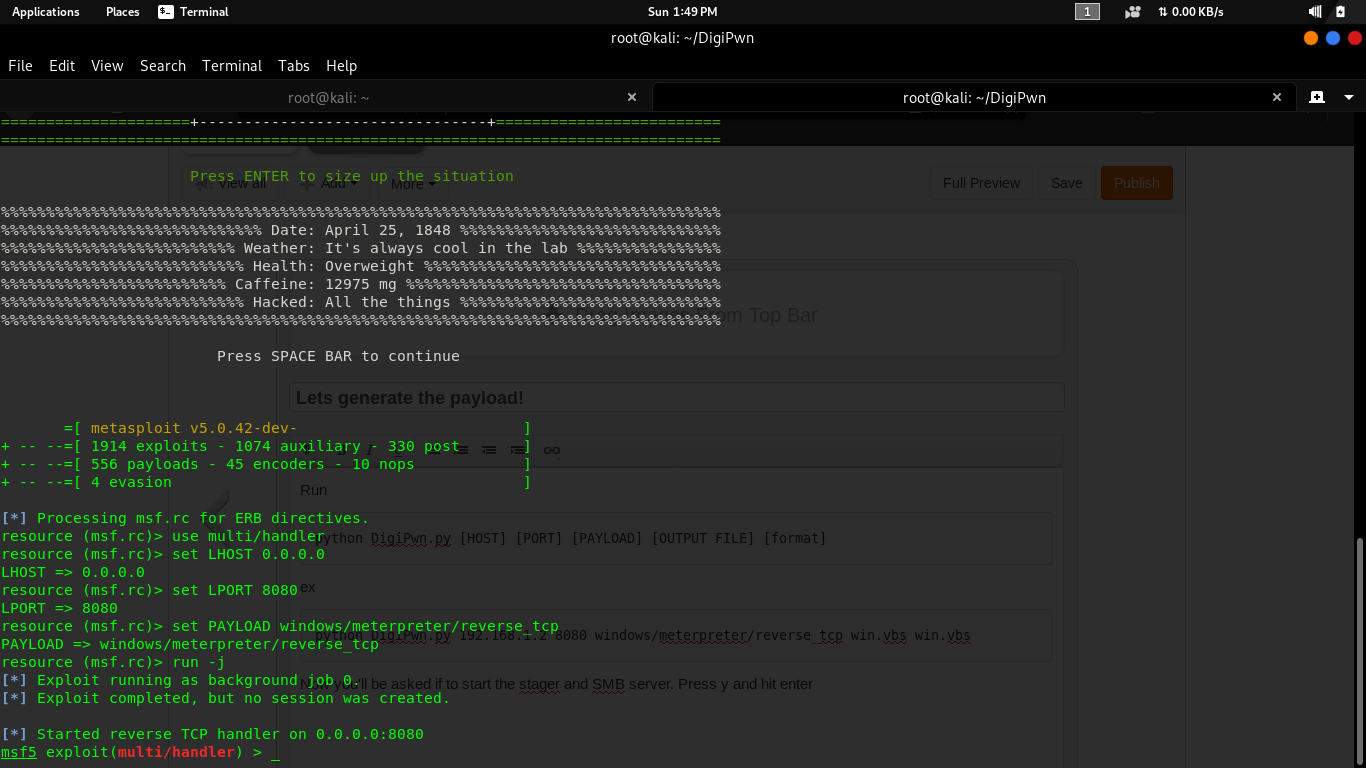The width and height of the screenshot is (1366, 768).
Task: Open the clock showing Sun 1:49 PM
Action: (x=682, y=12)
